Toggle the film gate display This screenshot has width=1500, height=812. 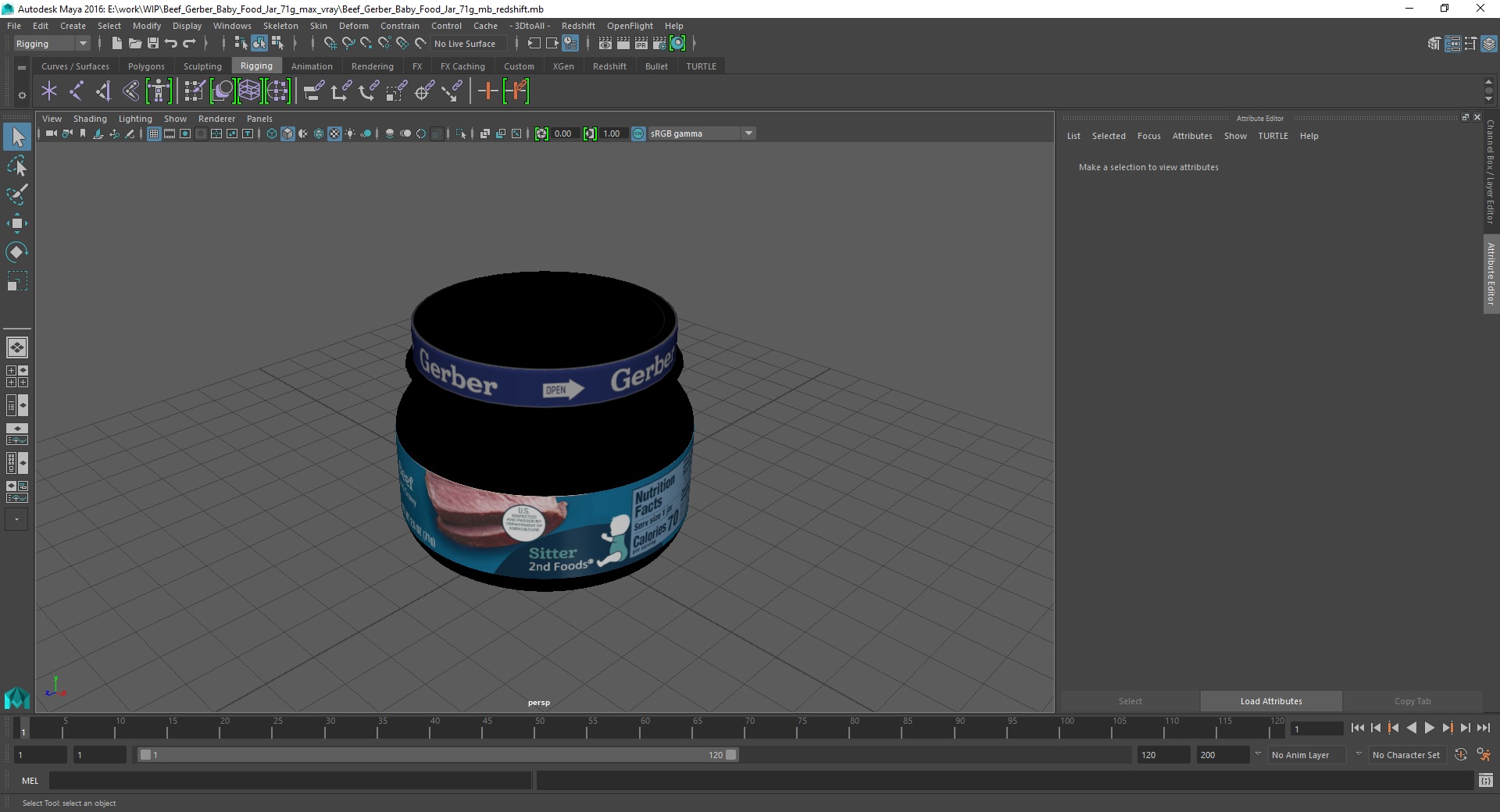[x=170, y=134]
